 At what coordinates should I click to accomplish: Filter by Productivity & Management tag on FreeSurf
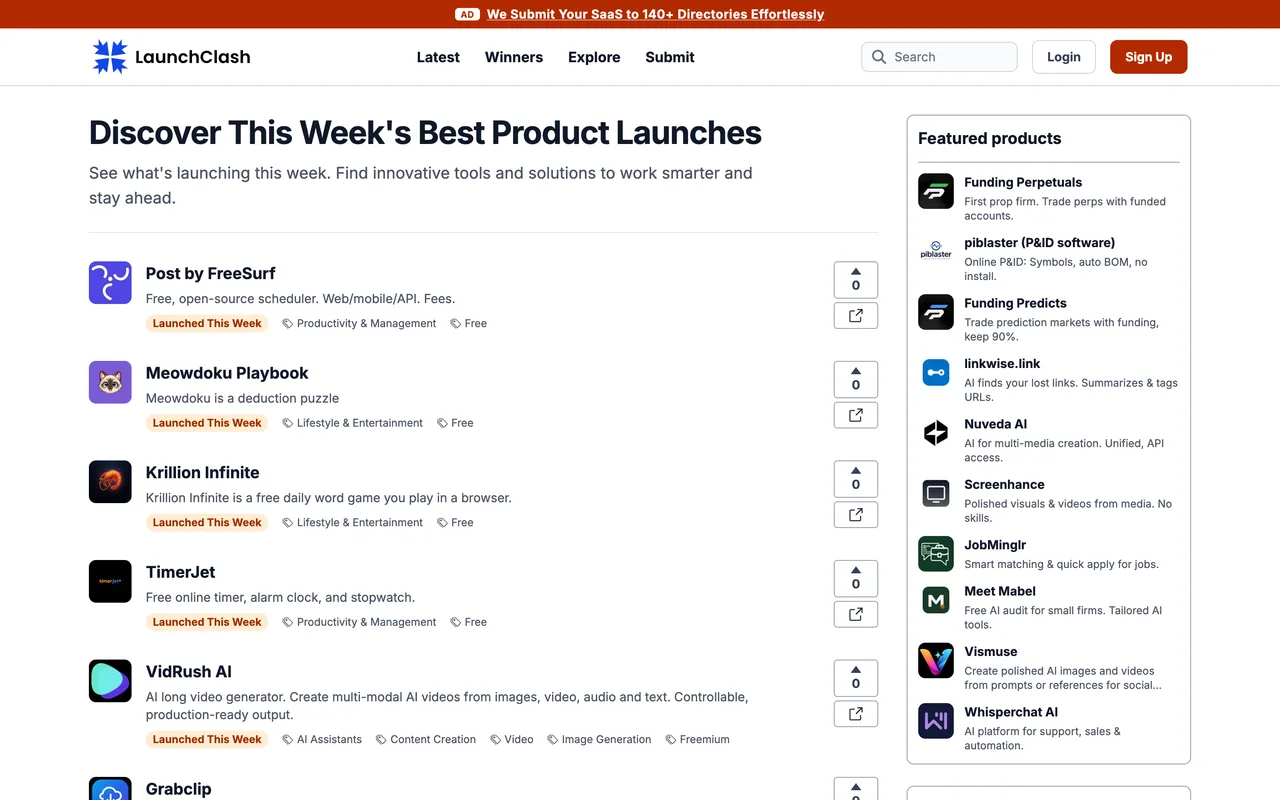tap(359, 323)
